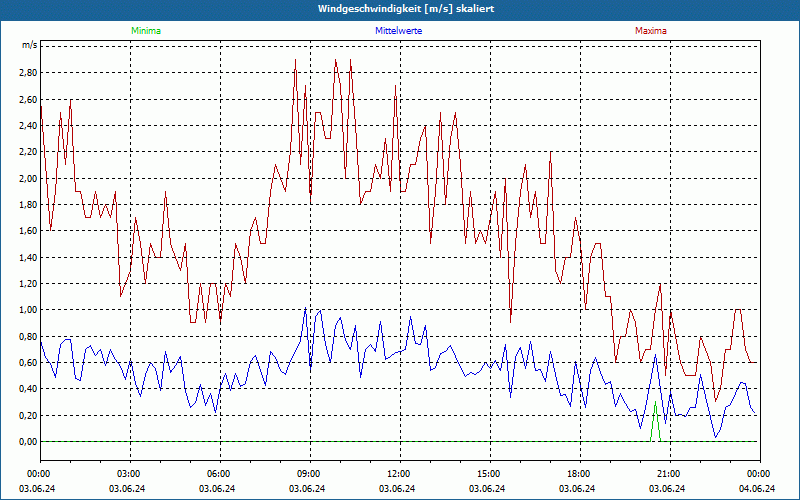Click the 18:00 time axis label
This screenshot has width=800, height=500.
click(579, 474)
